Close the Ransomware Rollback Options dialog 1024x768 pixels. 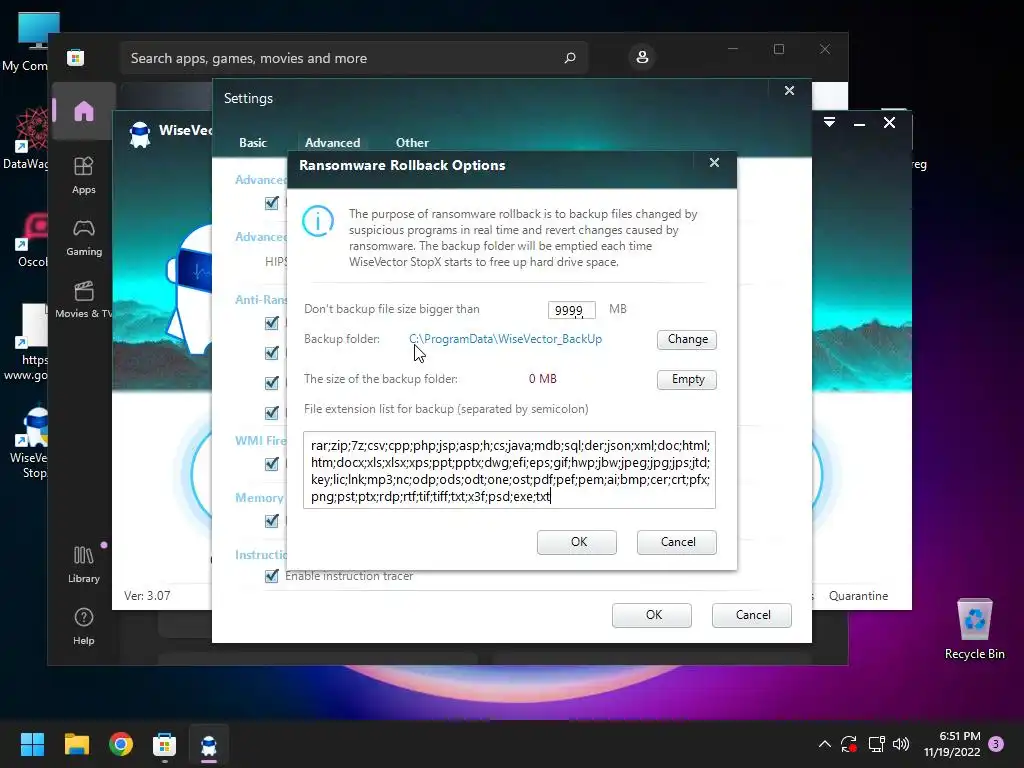[x=714, y=163]
